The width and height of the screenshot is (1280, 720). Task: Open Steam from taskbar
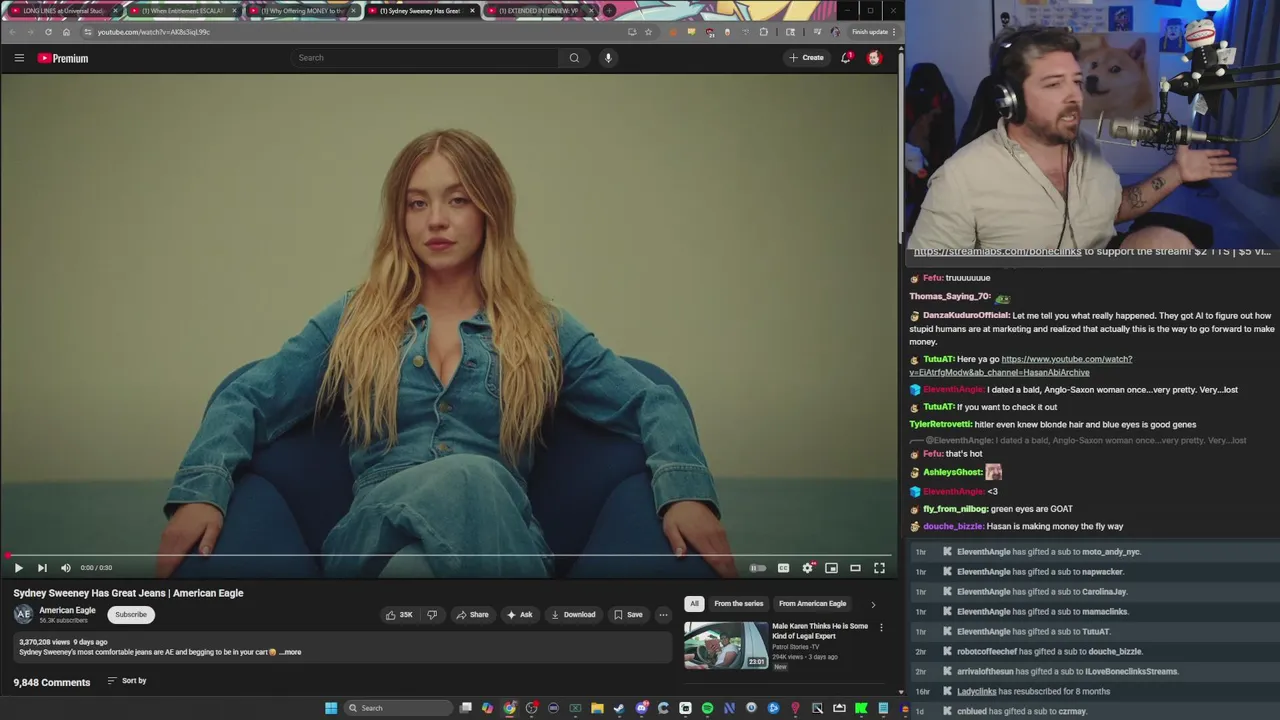click(619, 708)
